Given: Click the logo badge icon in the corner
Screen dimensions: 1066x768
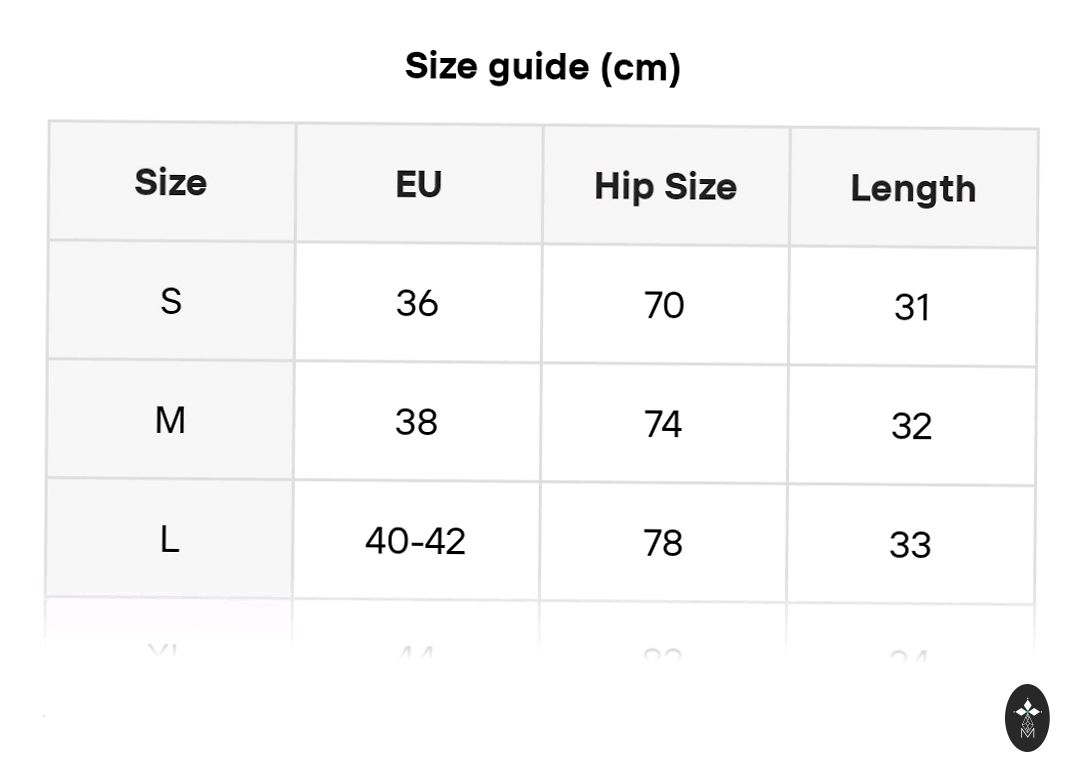Looking at the screenshot, I should pos(1027,717).
